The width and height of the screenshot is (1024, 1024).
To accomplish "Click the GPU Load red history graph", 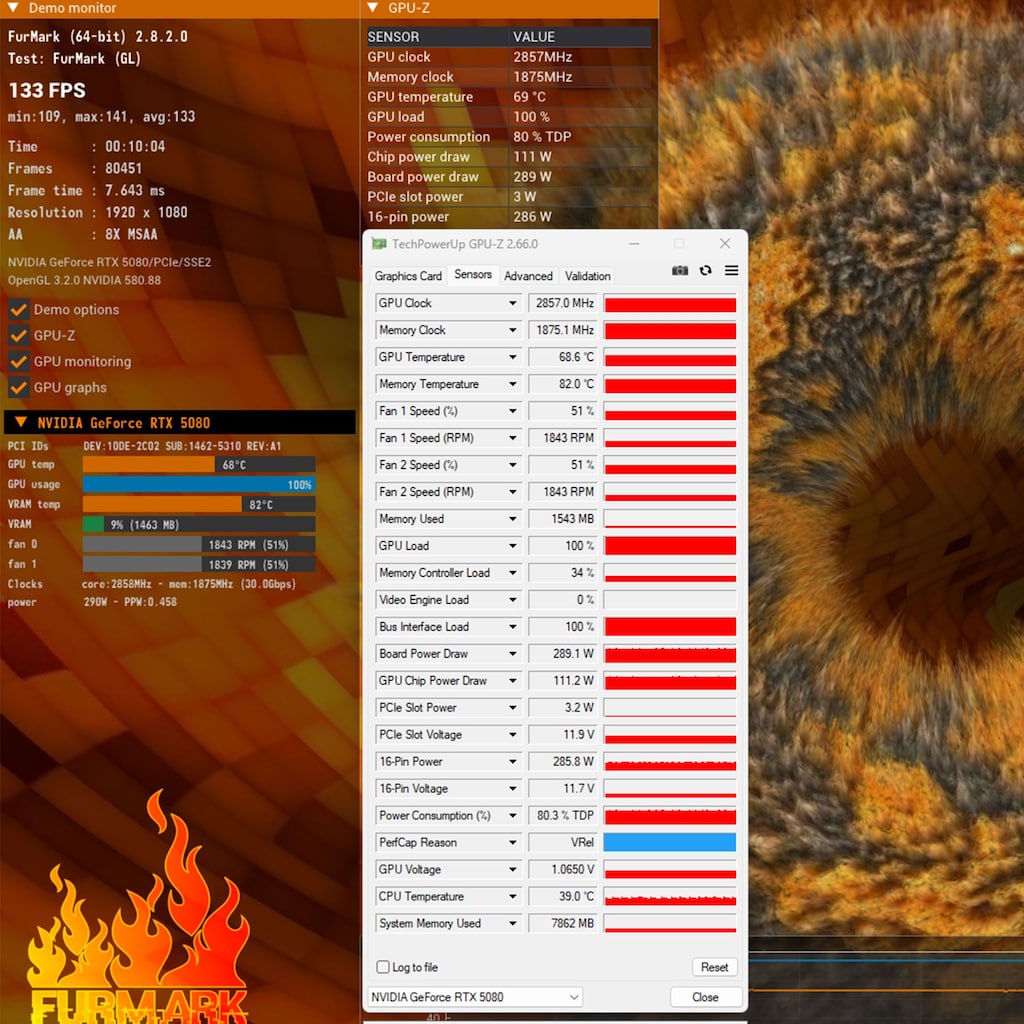I will click(x=670, y=545).
